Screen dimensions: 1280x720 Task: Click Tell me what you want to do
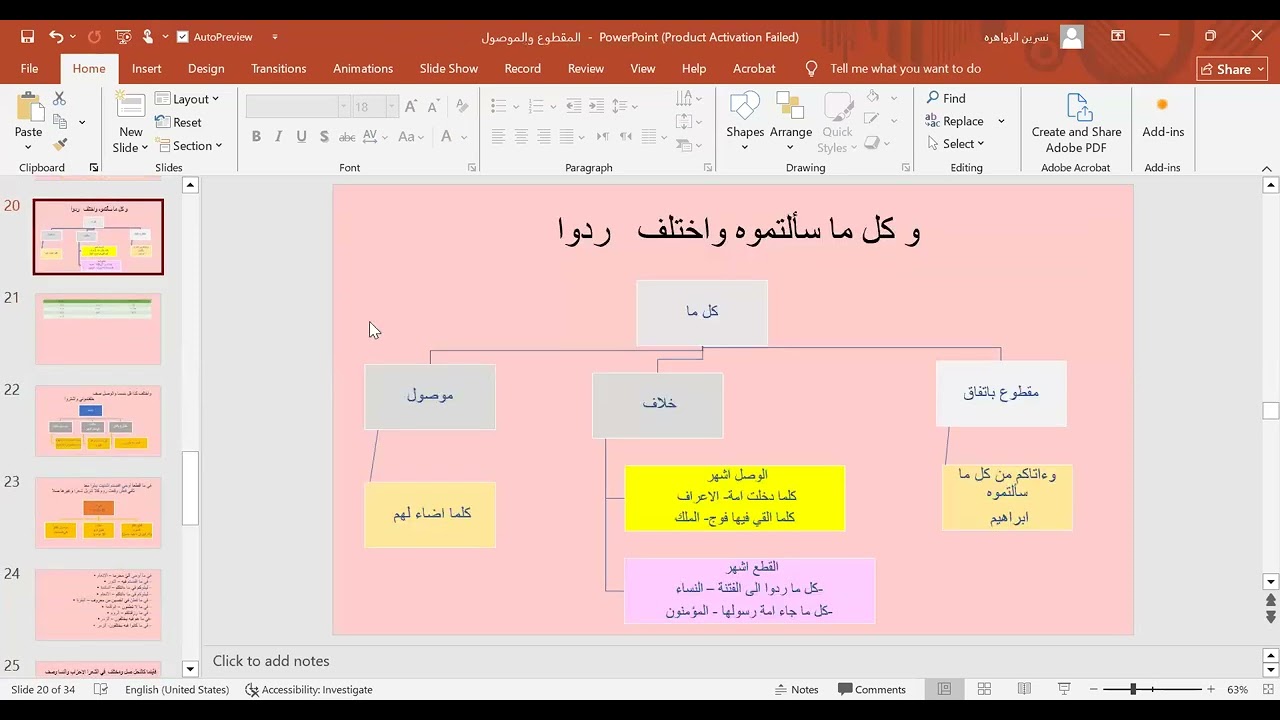coord(893,69)
